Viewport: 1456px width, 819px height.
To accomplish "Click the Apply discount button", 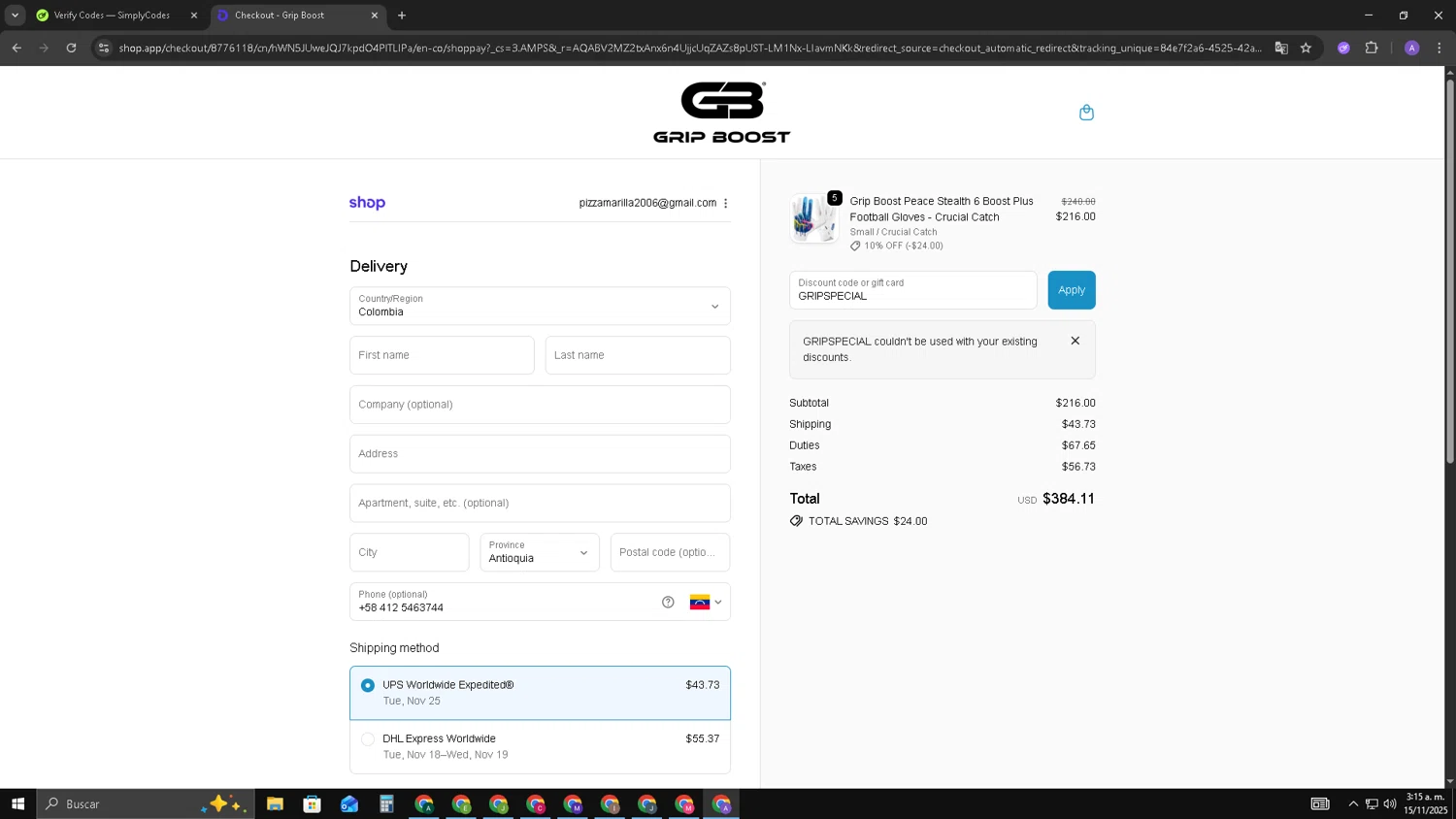I will coord(1072,290).
